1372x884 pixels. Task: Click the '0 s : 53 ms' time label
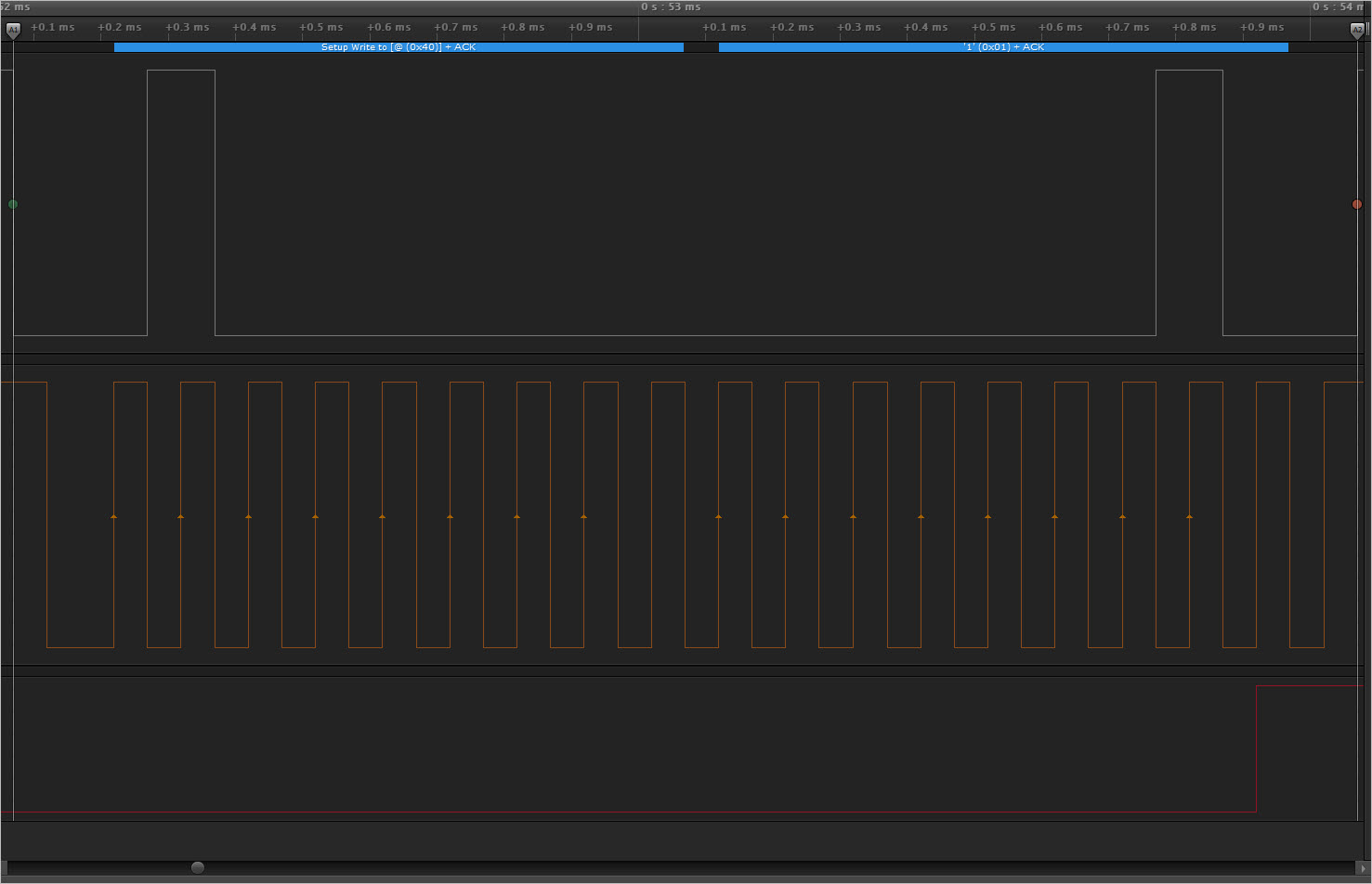pyautogui.click(x=671, y=6)
